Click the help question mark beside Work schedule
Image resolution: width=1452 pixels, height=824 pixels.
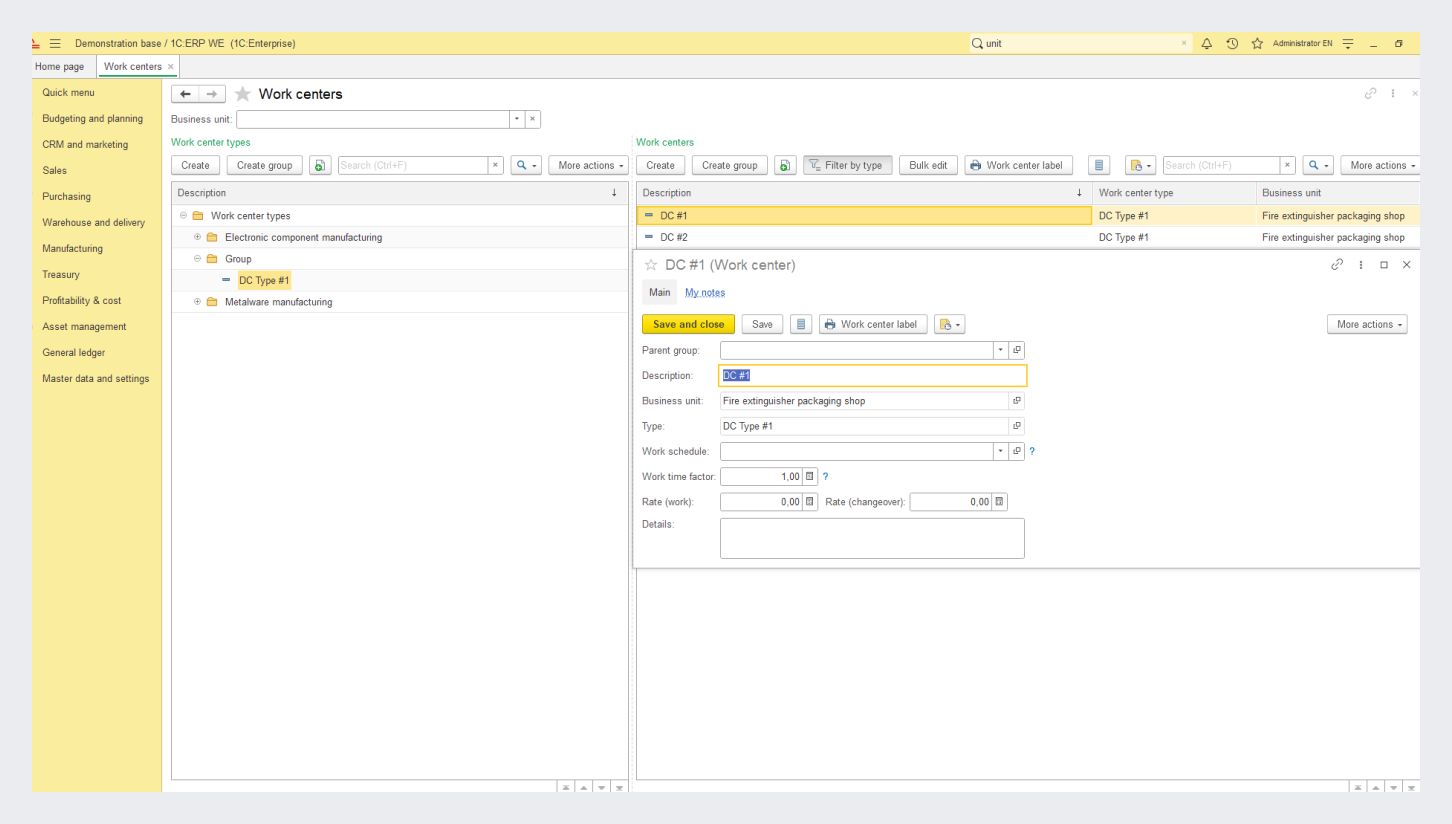tap(1031, 451)
